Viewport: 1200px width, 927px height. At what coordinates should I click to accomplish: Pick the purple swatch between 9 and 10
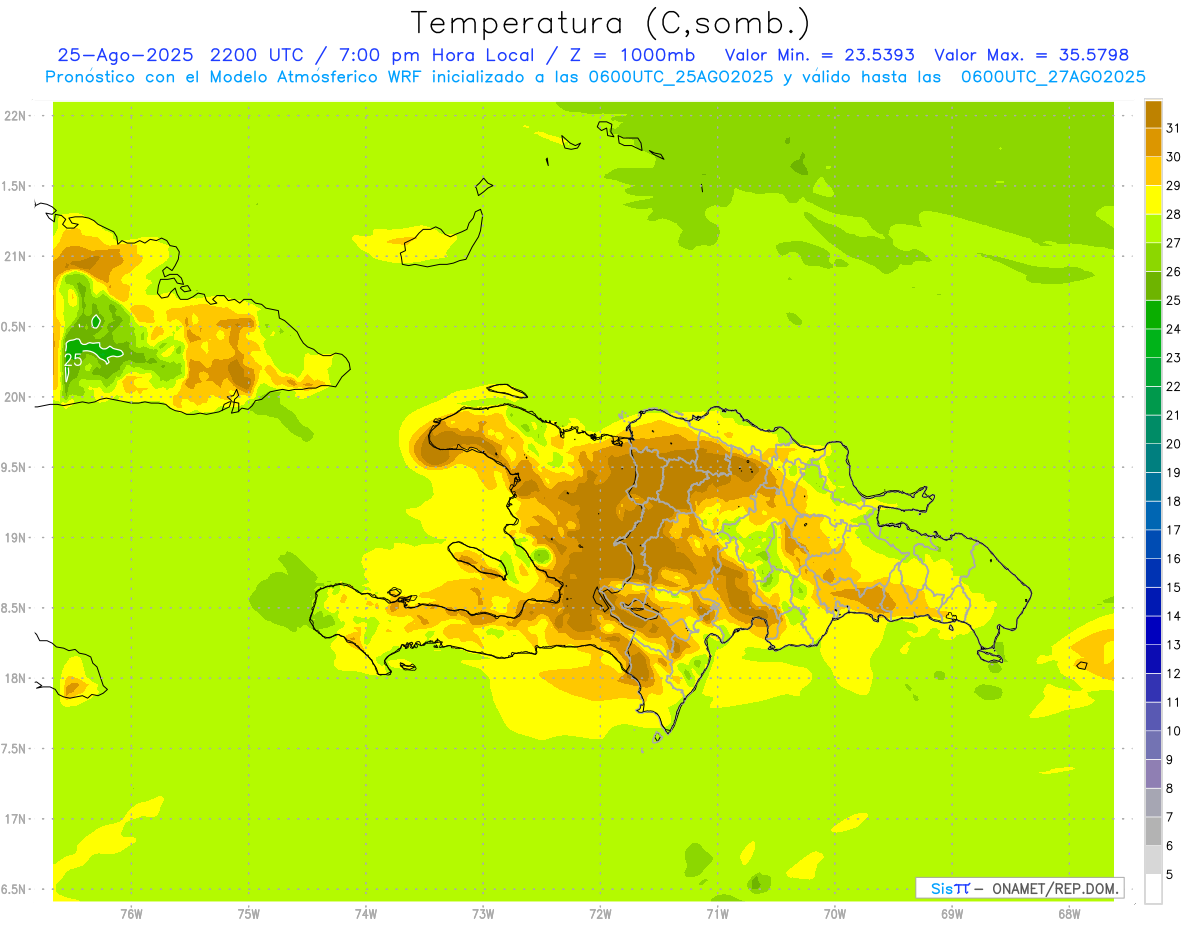pyautogui.click(x=1153, y=746)
